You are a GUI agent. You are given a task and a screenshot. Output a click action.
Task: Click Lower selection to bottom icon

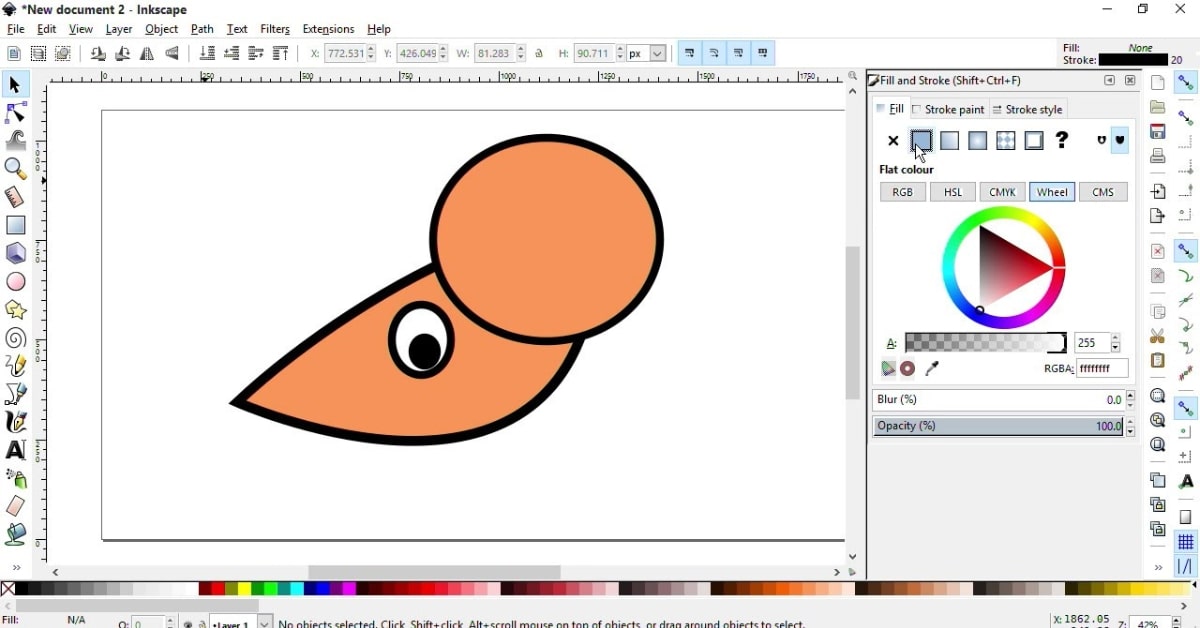(208, 54)
